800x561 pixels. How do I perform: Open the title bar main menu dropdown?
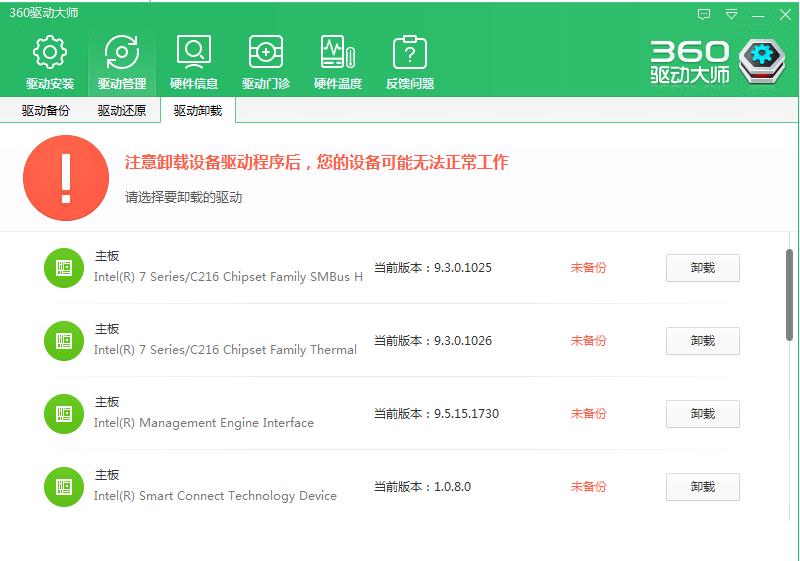(732, 14)
